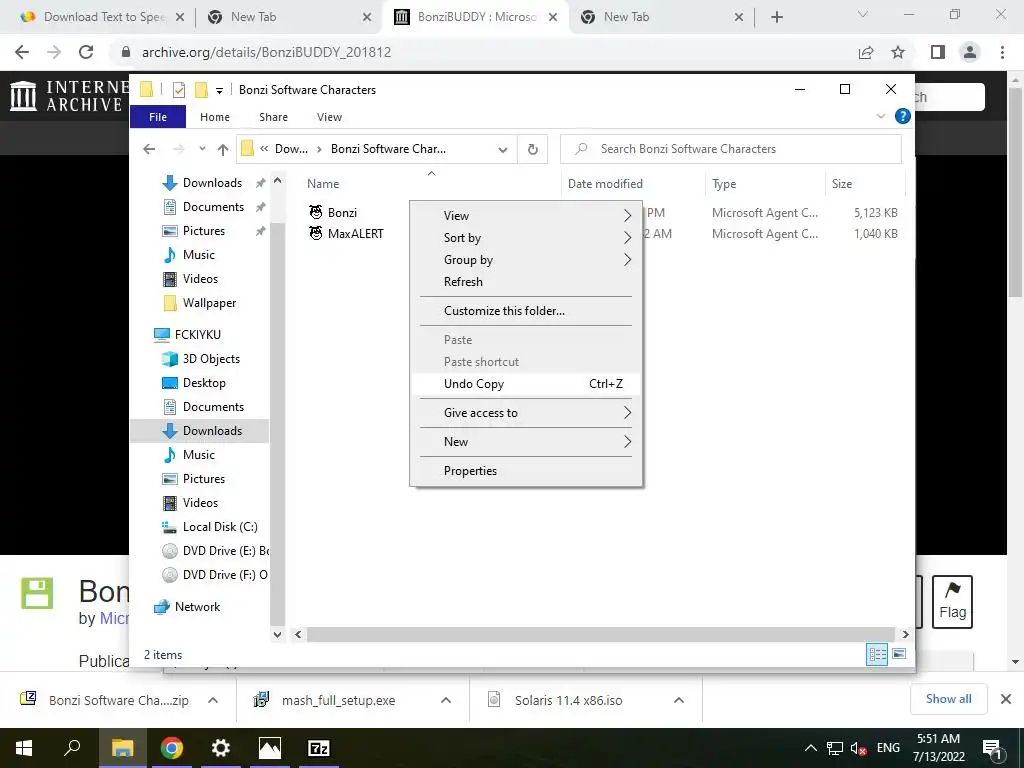Viewport: 1024px width, 768px height.
Task: Open recent locations dropdown arrow
Action: point(202,149)
